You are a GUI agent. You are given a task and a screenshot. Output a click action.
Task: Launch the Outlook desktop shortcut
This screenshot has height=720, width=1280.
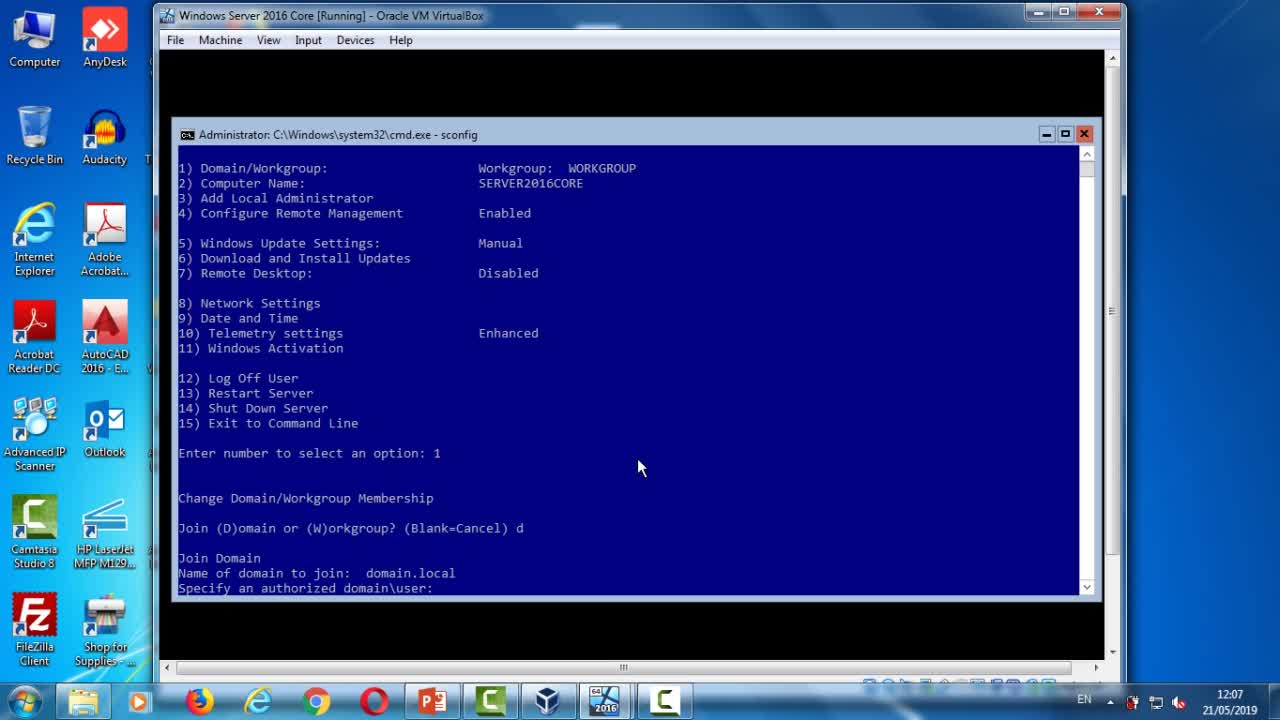pos(105,430)
